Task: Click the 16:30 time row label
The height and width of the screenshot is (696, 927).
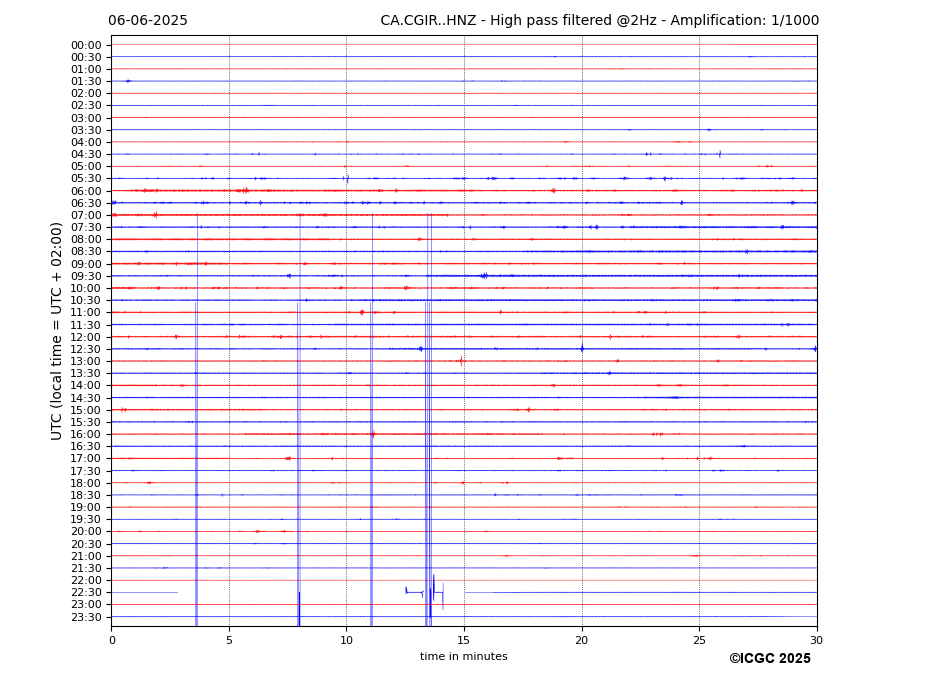Action: 86,446
